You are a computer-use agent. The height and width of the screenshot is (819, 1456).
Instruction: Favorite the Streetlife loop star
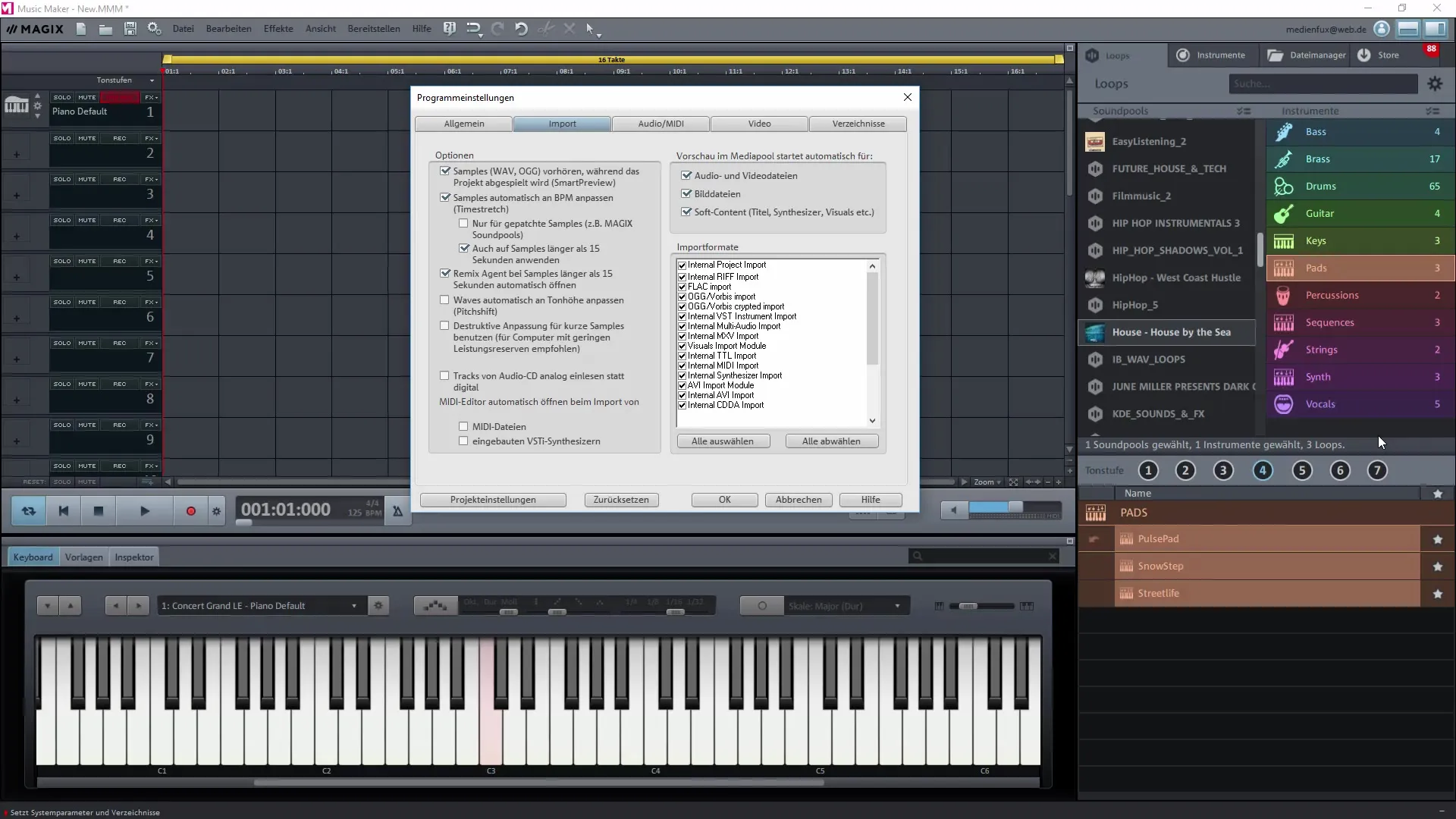coord(1437,594)
